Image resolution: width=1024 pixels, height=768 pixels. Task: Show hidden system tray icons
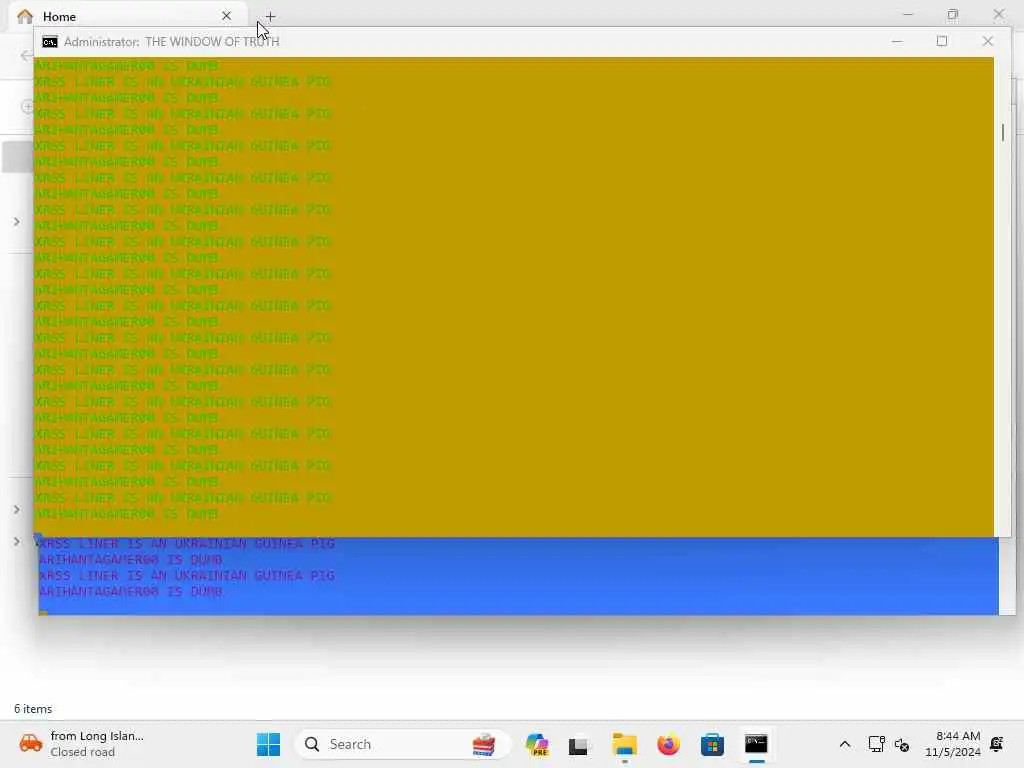point(844,744)
